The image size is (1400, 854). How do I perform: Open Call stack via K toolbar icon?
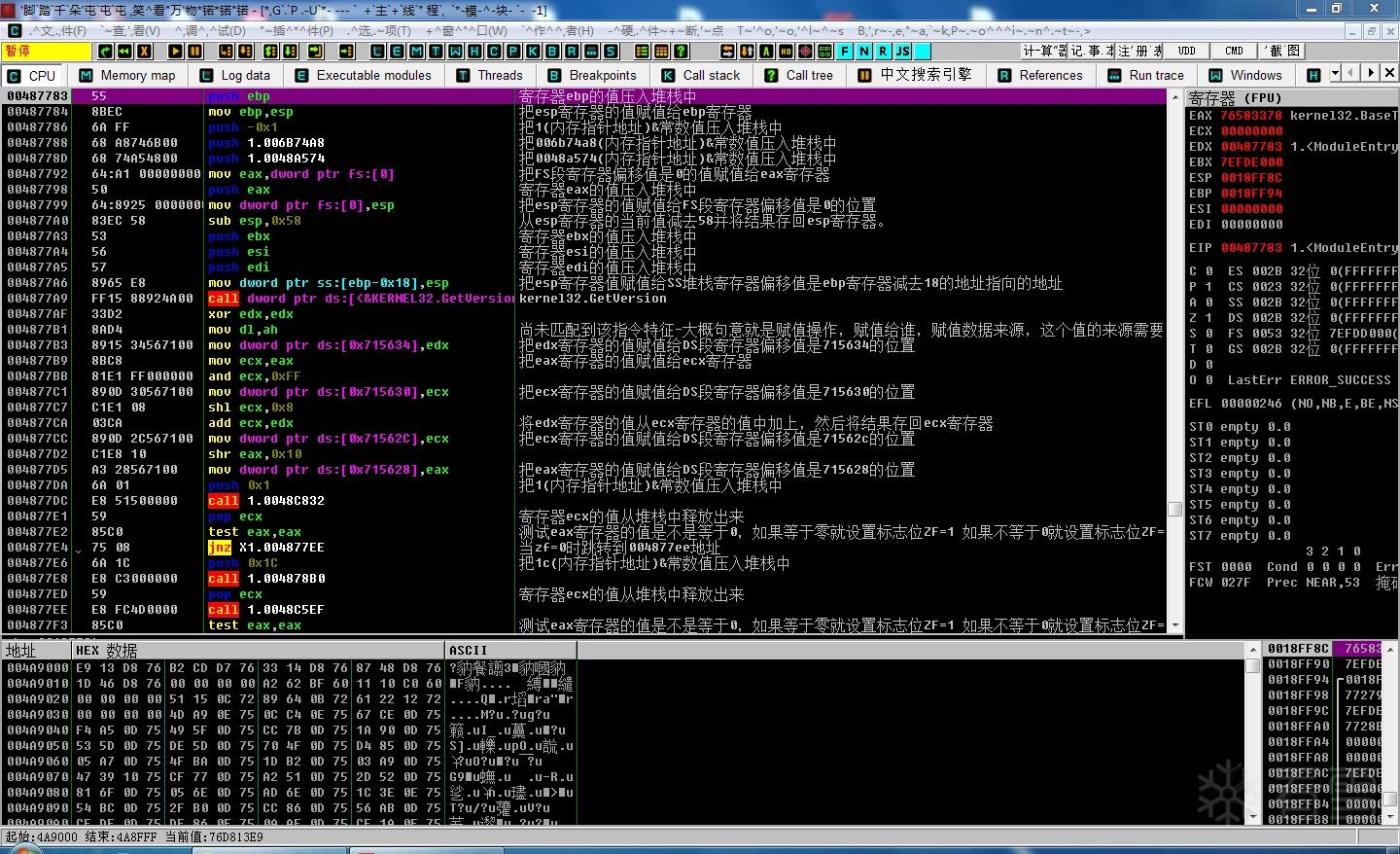533,51
